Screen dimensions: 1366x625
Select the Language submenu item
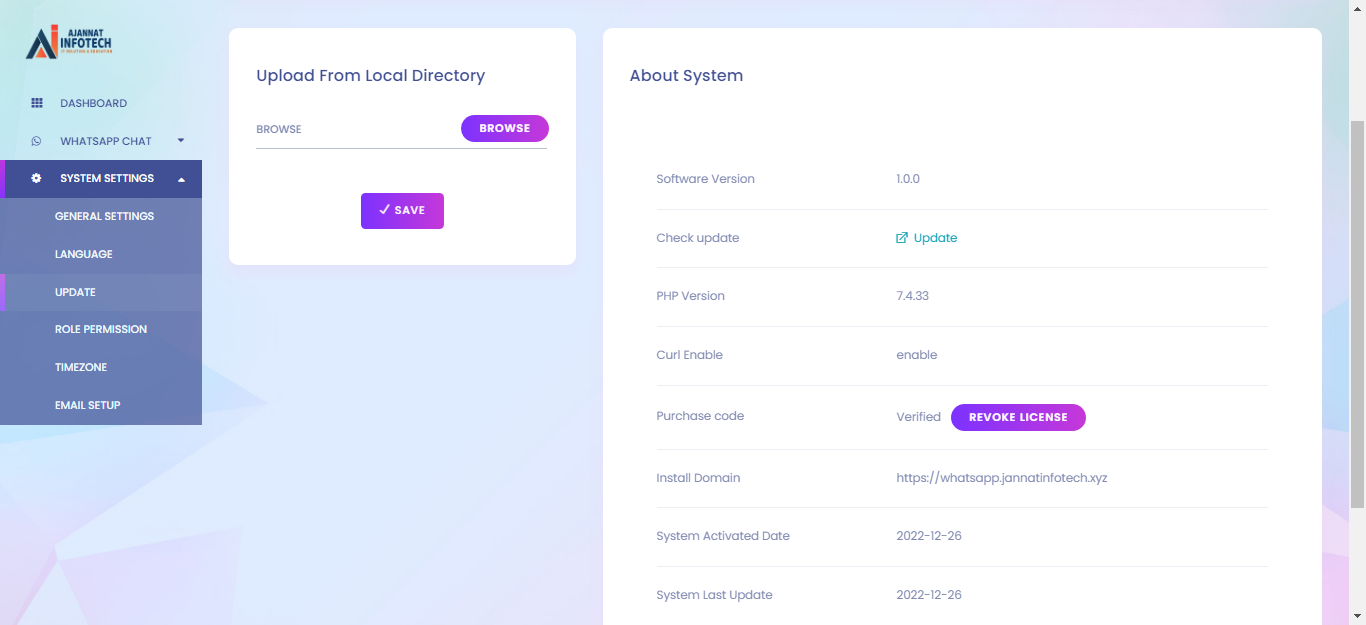83,254
